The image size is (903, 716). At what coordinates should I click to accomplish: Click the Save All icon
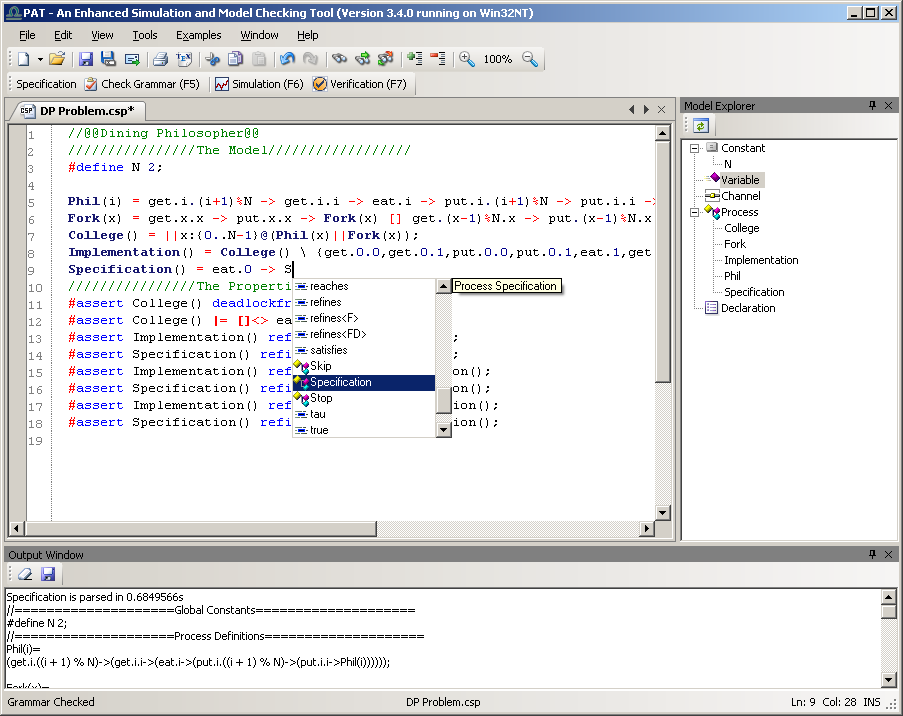(x=109, y=59)
